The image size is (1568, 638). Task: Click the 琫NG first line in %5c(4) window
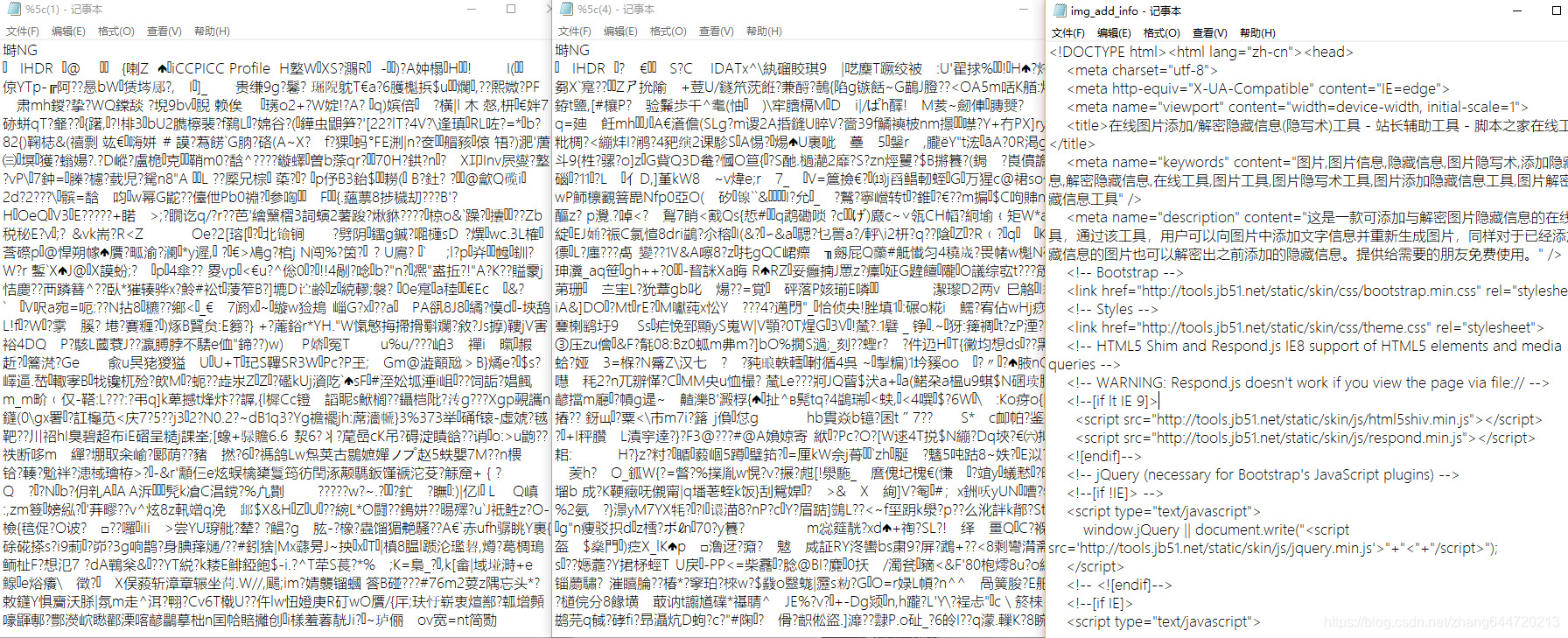click(572, 50)
